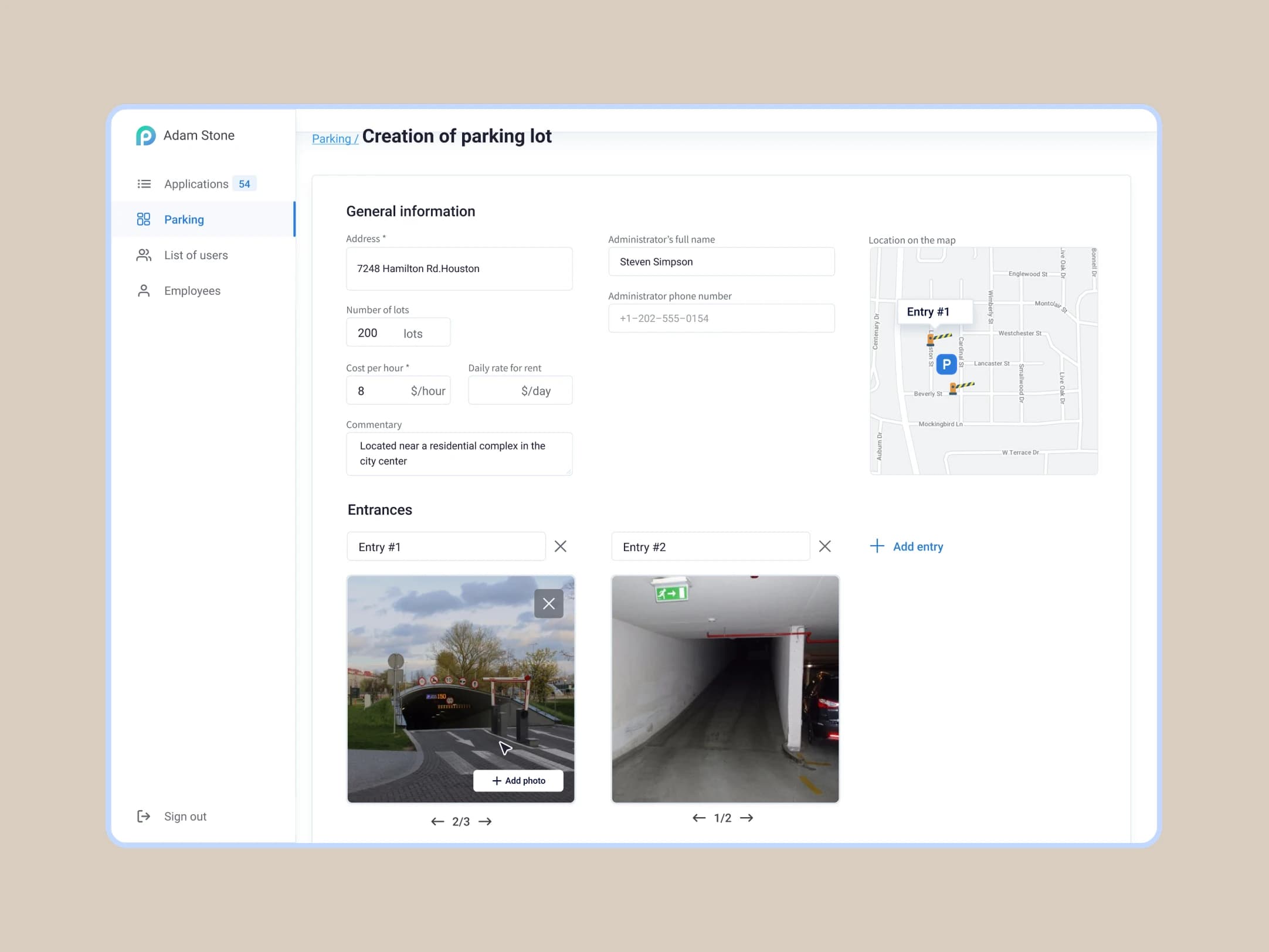The height and width of the screenshot is (952, 1269).
Task: Click the blue P parking marker on map
Action: 946,364
